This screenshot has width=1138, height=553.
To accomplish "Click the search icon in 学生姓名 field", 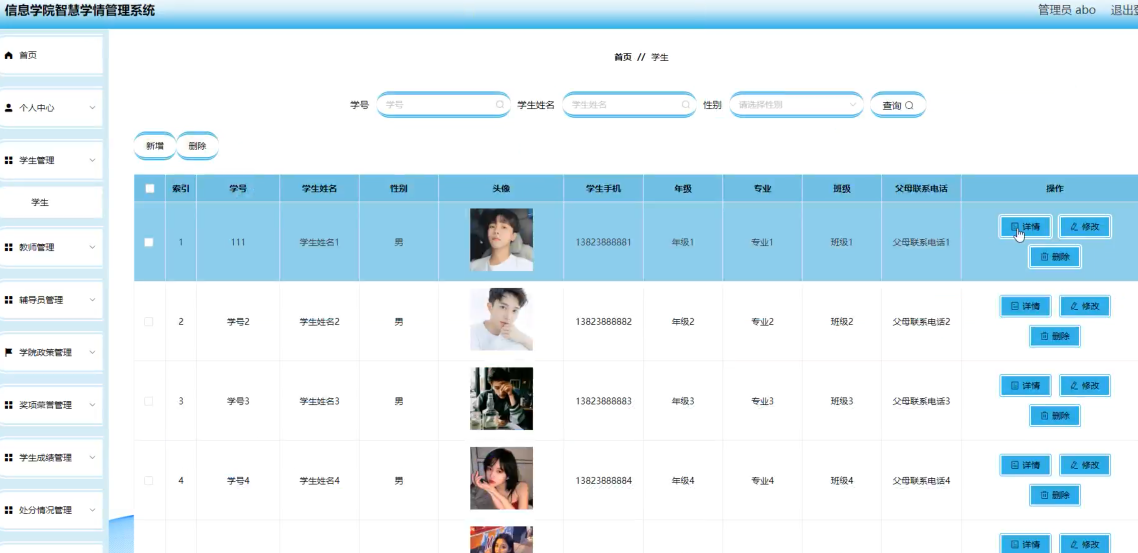I will click(x=685, y=105).
